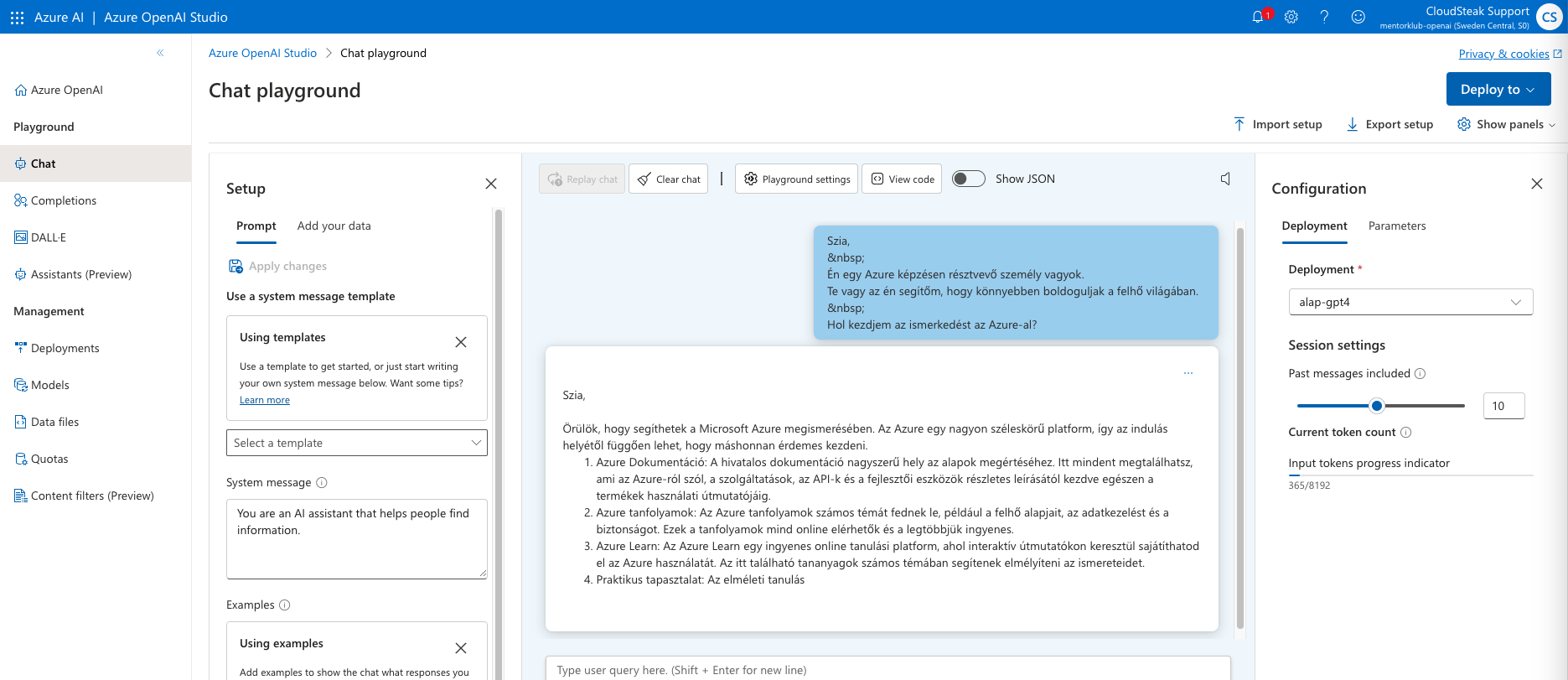Image resolution: width=1568 pixels, height=680 pixels.
Task: Open the Completions playground
Action: click(x=55, y=200)
